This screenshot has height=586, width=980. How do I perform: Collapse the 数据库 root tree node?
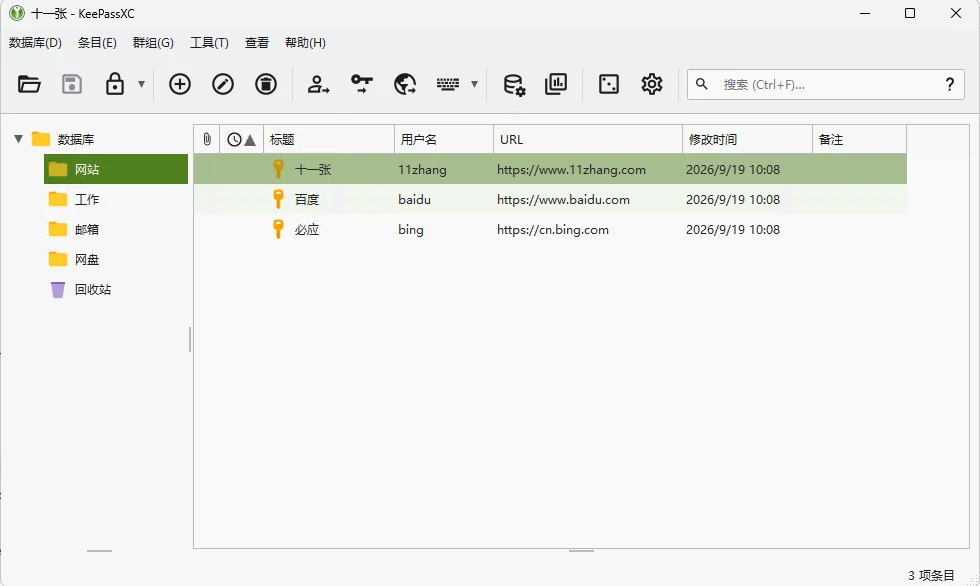(19, 139)
